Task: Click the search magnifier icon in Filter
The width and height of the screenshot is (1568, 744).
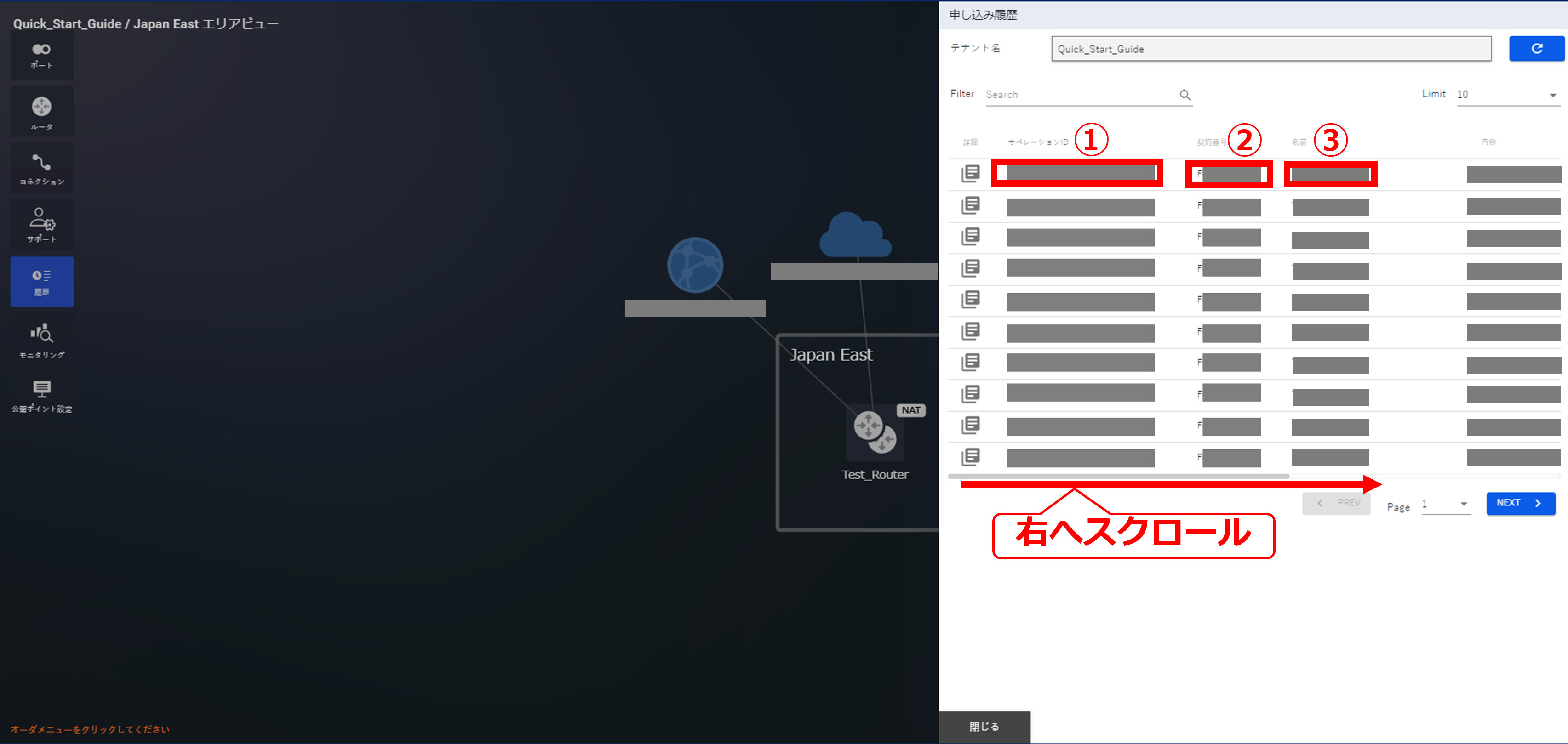Action: (x=1185, y=95)
